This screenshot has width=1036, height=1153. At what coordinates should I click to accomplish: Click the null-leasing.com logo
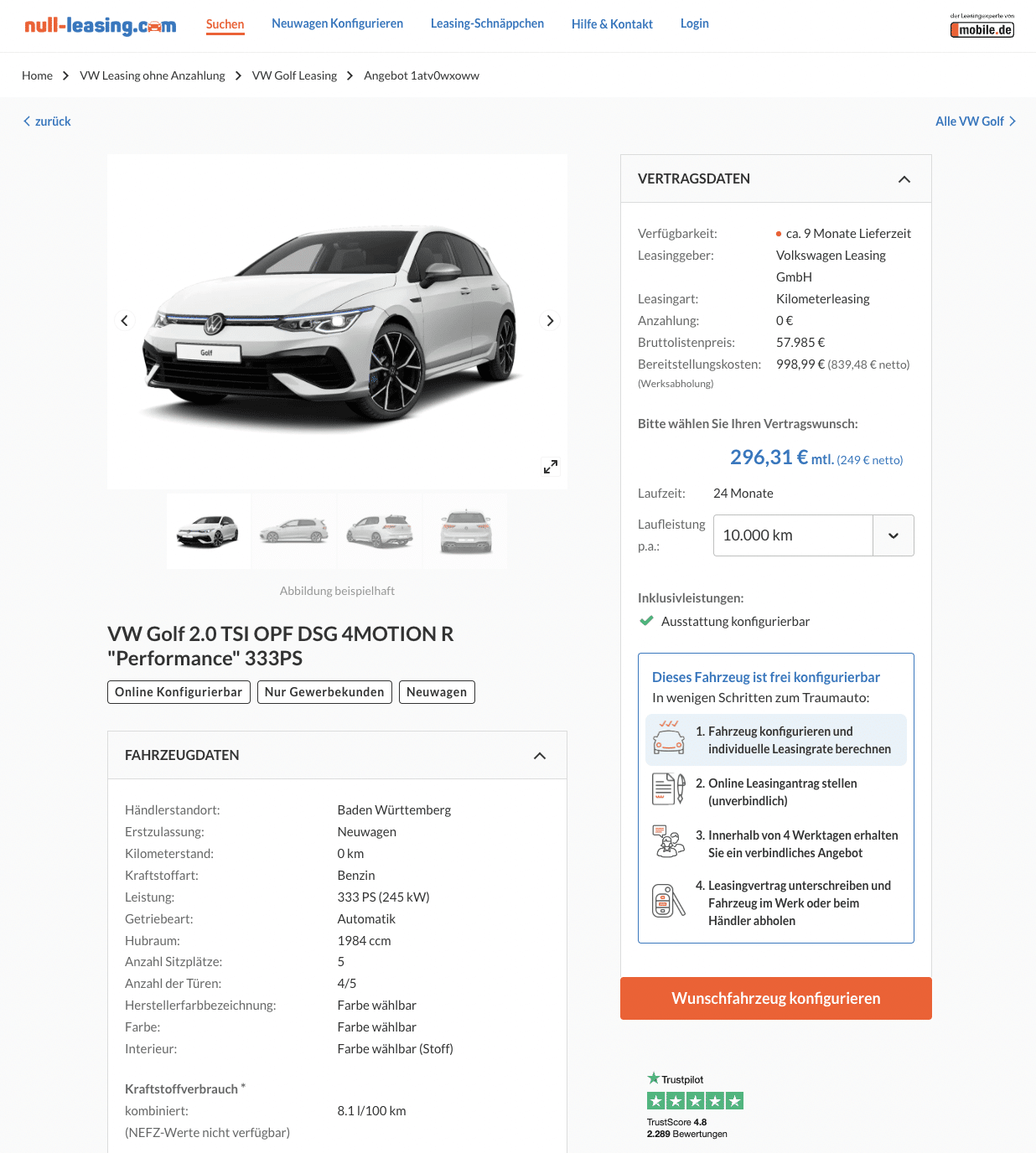click(x=101, y=25)
